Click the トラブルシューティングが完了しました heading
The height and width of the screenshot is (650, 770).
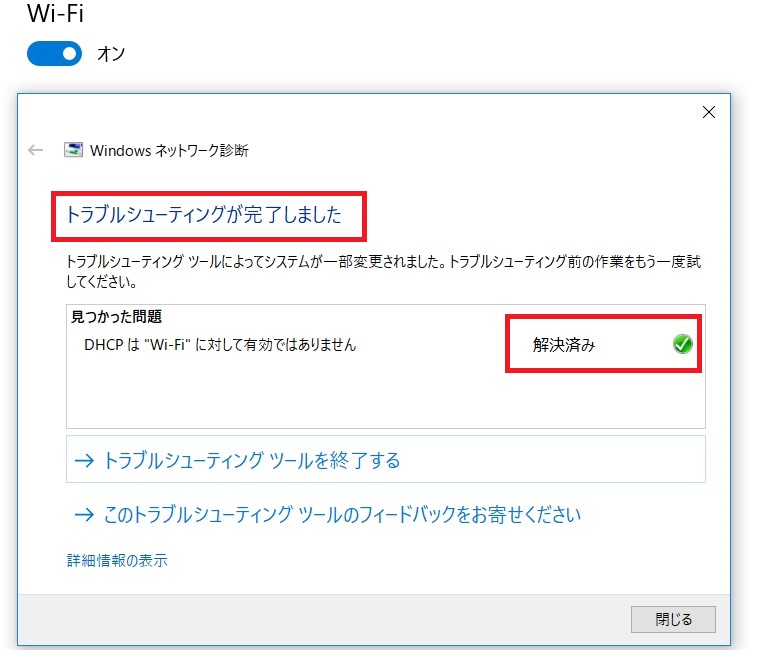[204, 215]
